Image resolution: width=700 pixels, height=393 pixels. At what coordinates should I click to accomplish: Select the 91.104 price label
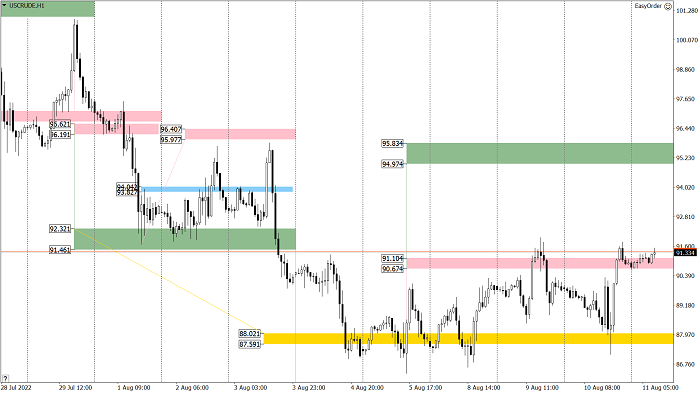coord(392,258)
